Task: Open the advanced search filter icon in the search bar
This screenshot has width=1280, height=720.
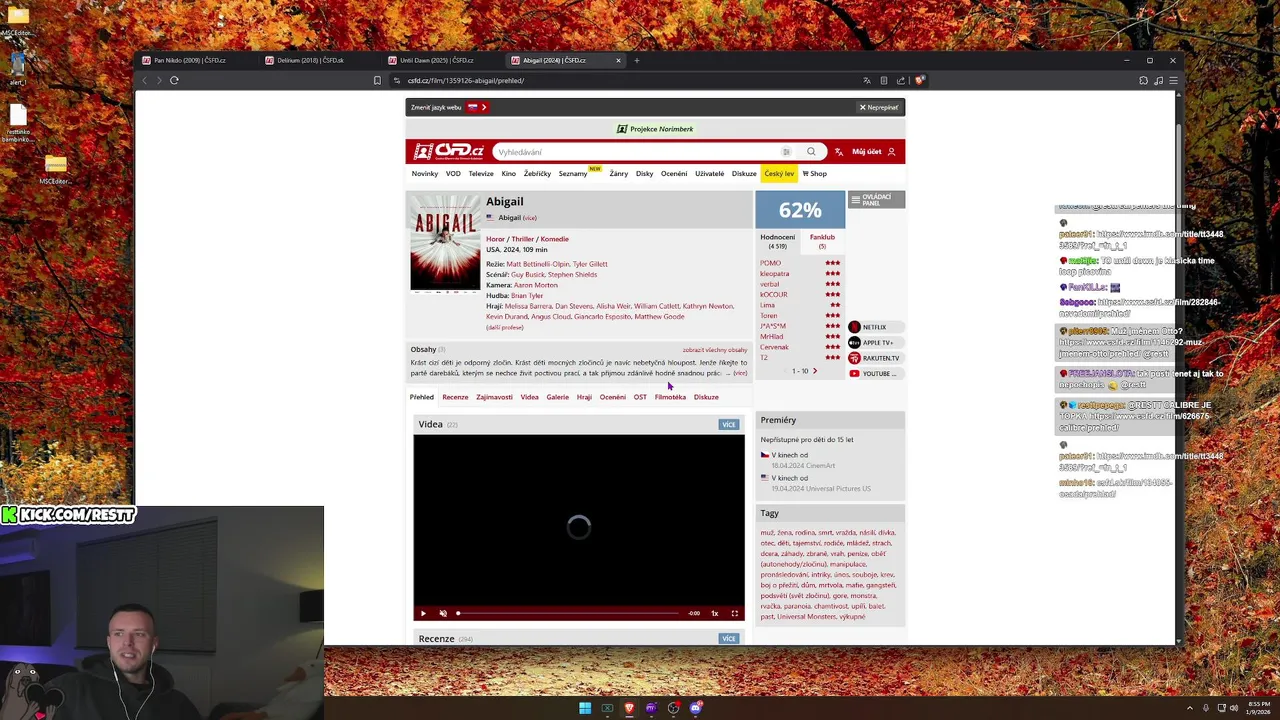Action: (786, 152)
